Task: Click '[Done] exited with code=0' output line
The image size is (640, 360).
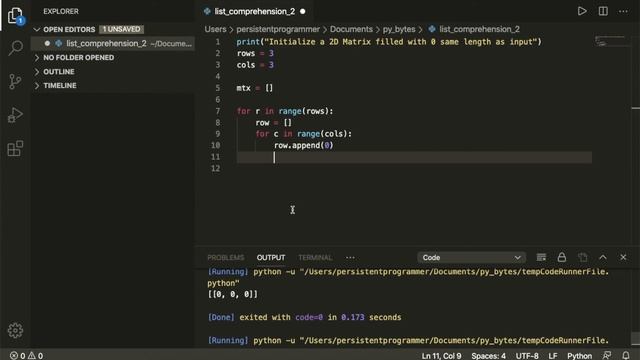Action: [x=304, y=317]
